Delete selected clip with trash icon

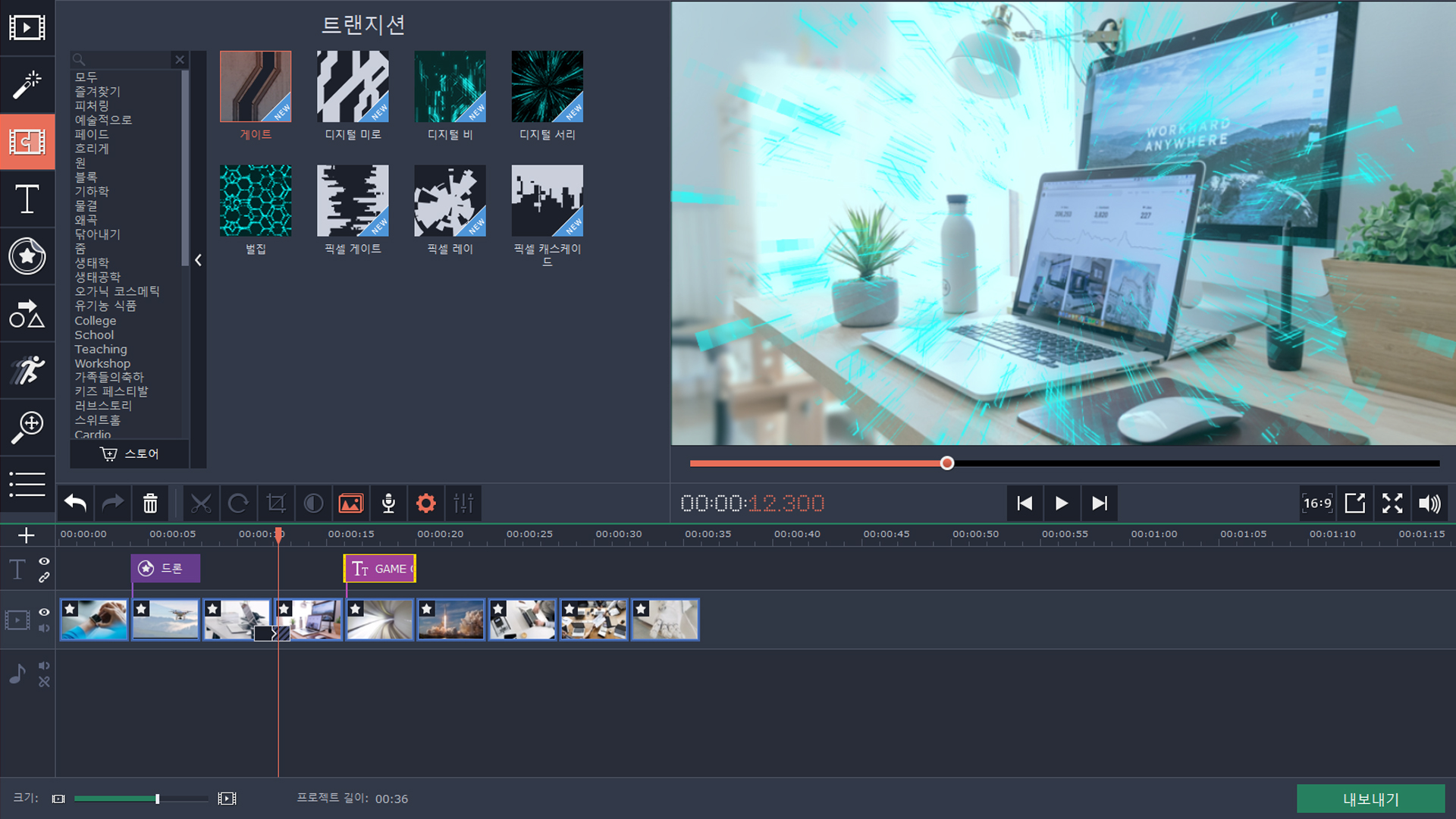pyautogui.click(x=150, y=504)
